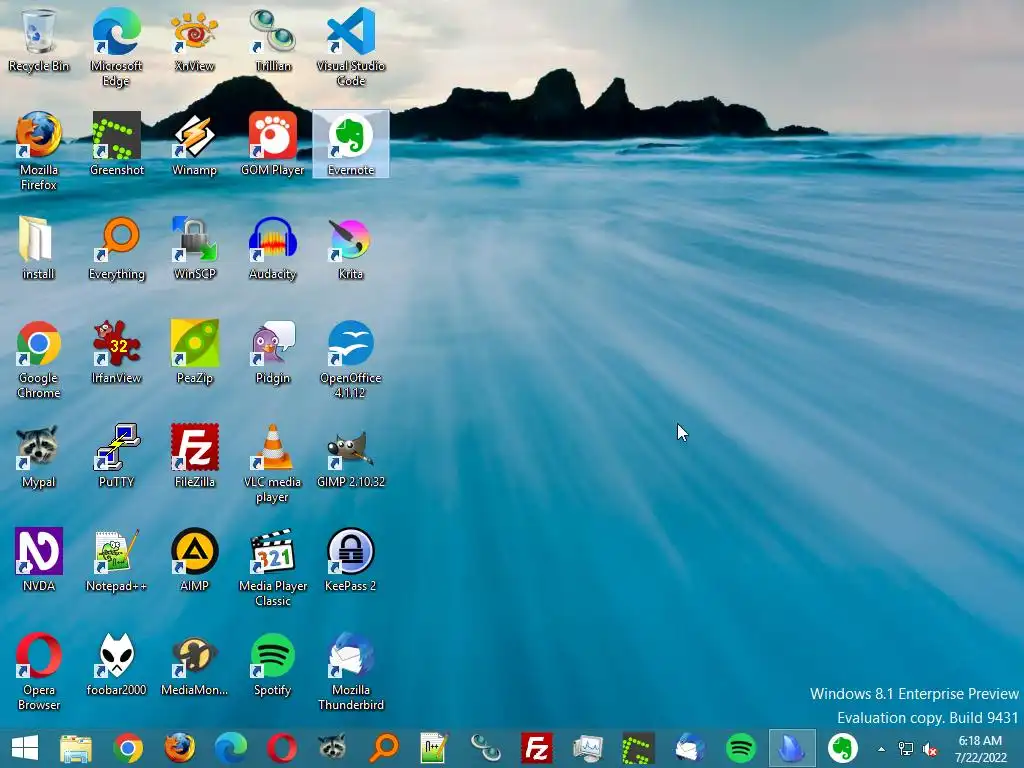Select the Pidgin desktop shortcut

tap(273, 352)
